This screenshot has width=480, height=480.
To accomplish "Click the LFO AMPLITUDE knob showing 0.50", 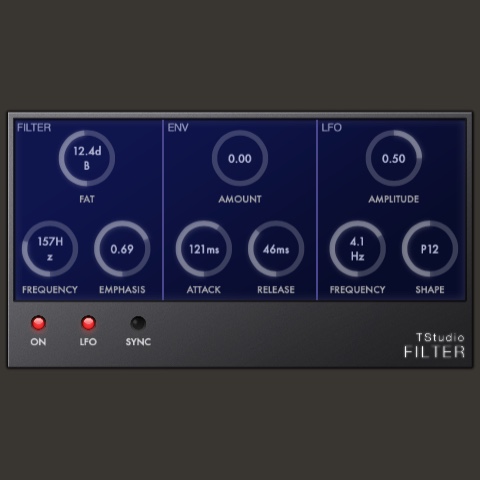I will (x=394, y=158).
